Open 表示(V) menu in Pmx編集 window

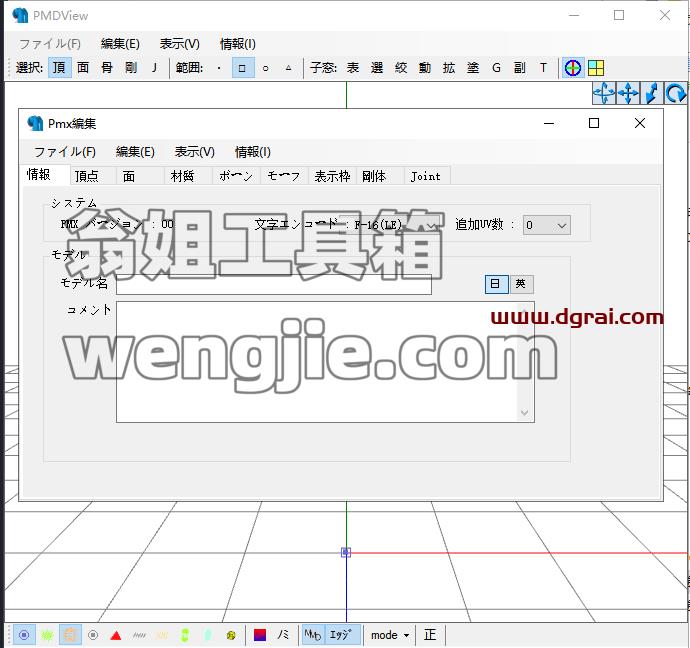(x=195, y=152)
